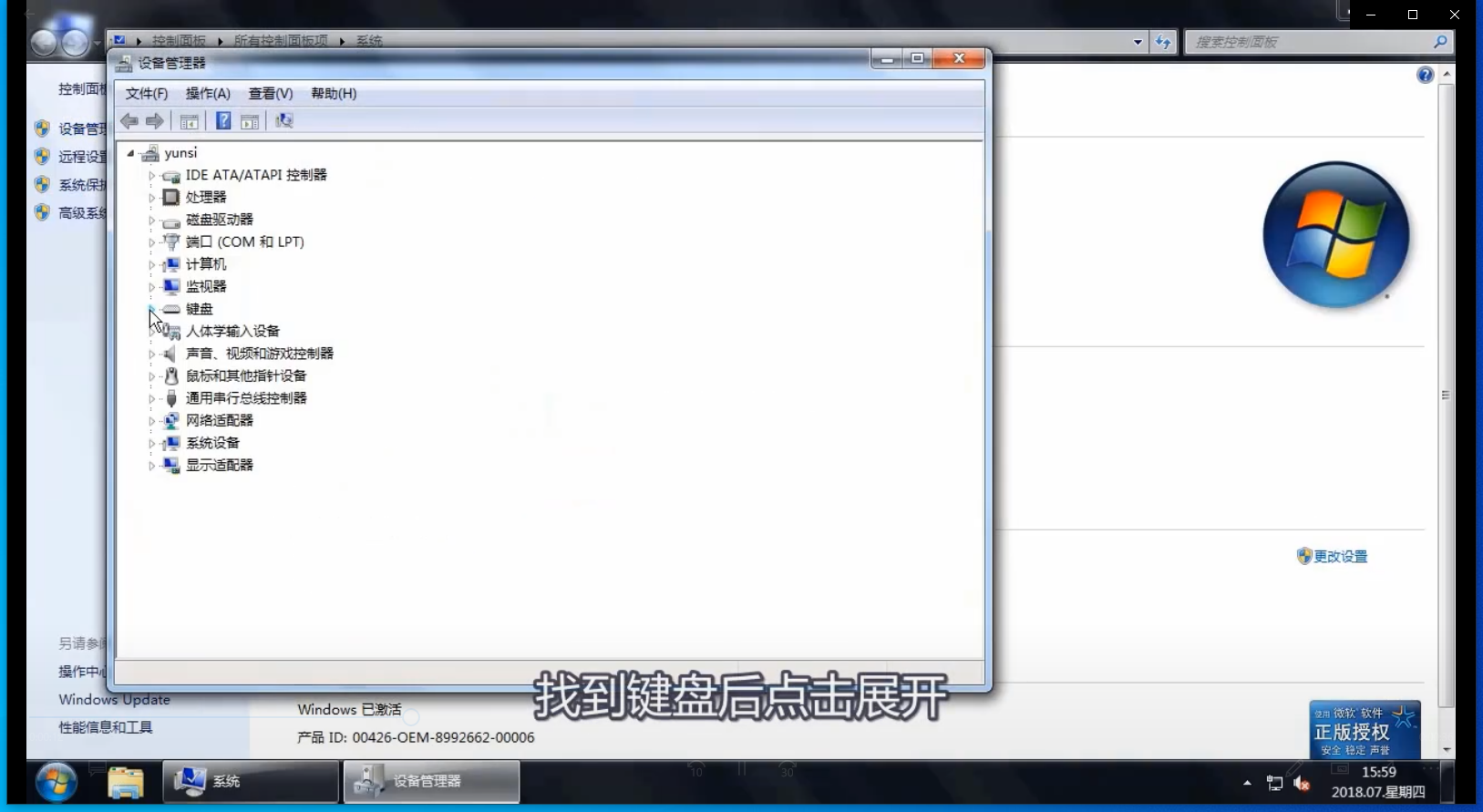The height and width of the screenshot is (812, 1483).
Task: Click the 更改设置 link in System window
Action: 1340,557
